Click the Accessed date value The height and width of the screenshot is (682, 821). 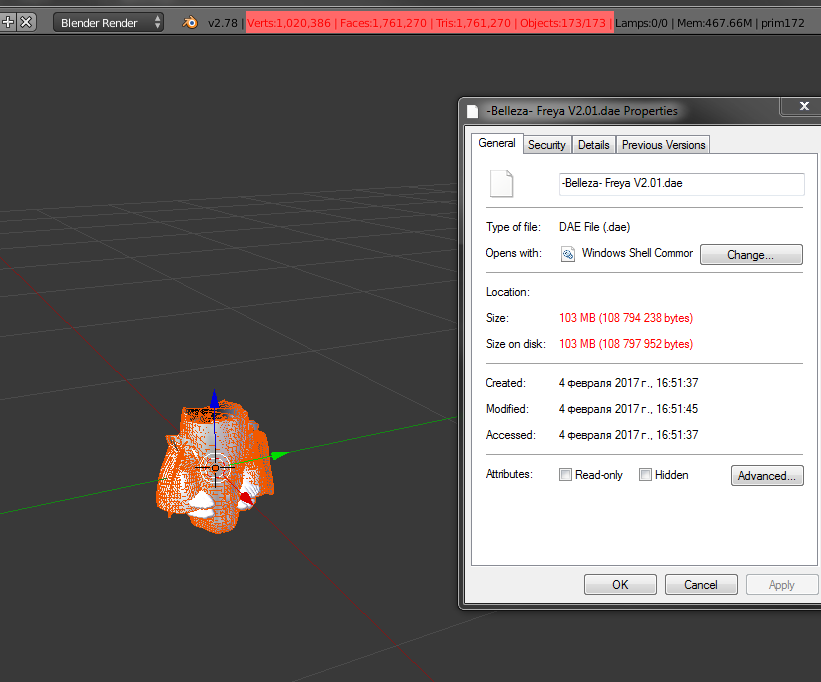coord(629,435)
